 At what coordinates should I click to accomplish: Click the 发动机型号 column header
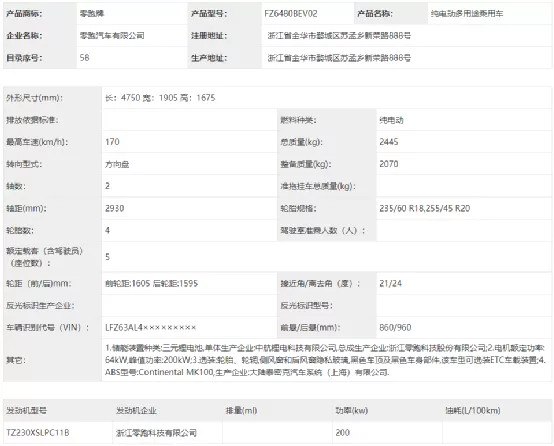click(26, 410)
